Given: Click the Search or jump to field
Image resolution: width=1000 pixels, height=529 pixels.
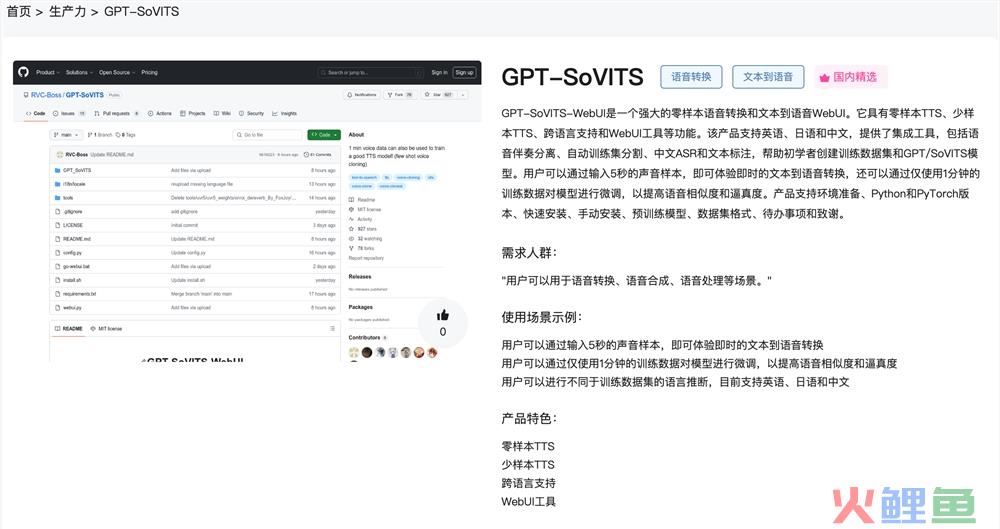Looking at the screenshot, I should (371, 73).
